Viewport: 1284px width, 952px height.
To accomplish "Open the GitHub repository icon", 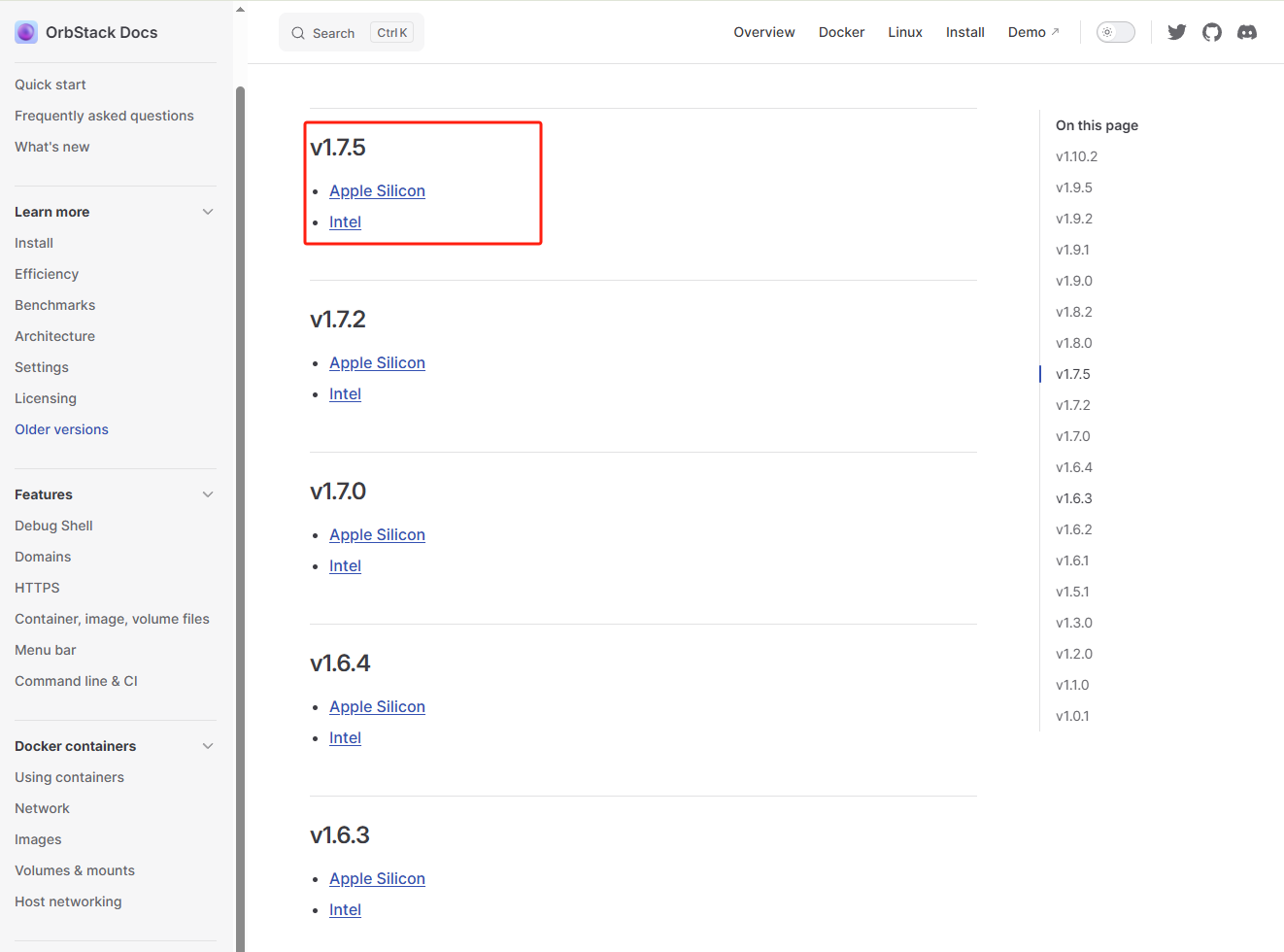I will (1212, 32).
